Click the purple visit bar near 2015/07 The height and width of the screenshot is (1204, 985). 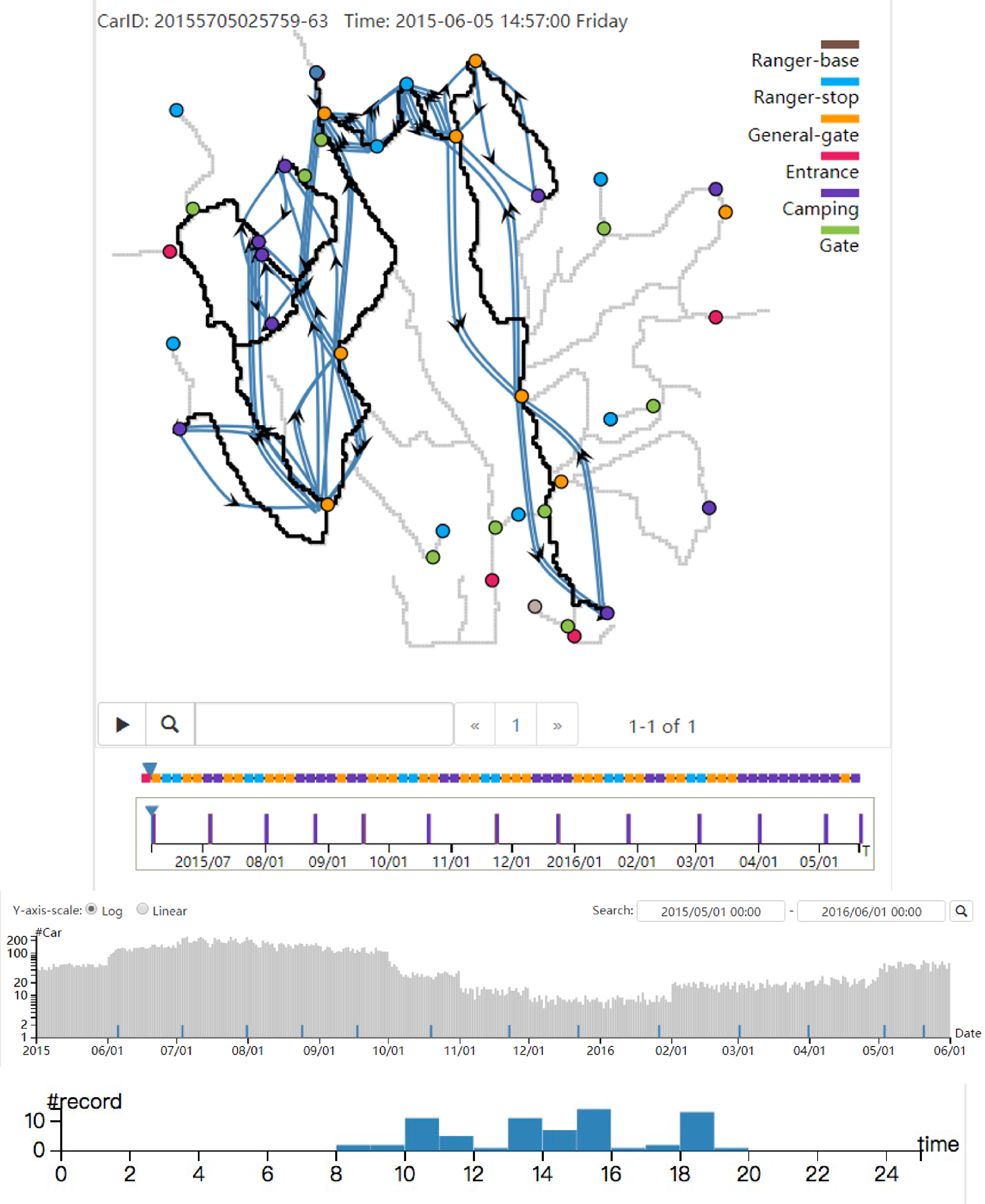point(210,828)
